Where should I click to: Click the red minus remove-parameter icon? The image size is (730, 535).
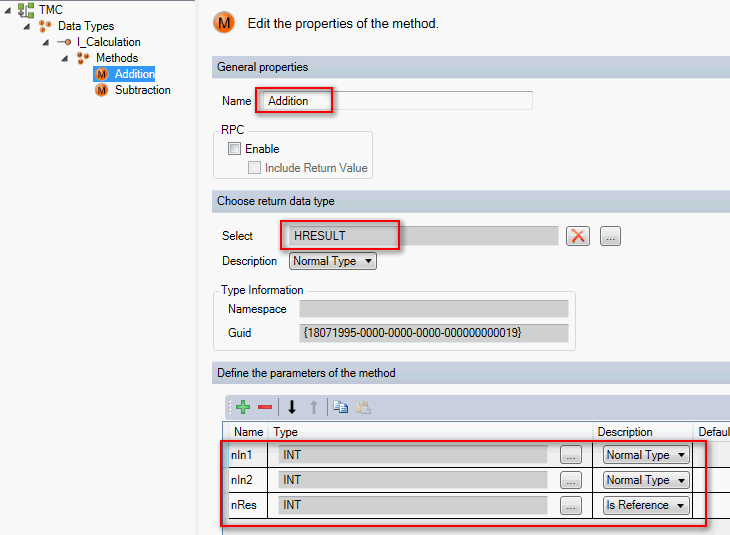(x=265, y=407)
